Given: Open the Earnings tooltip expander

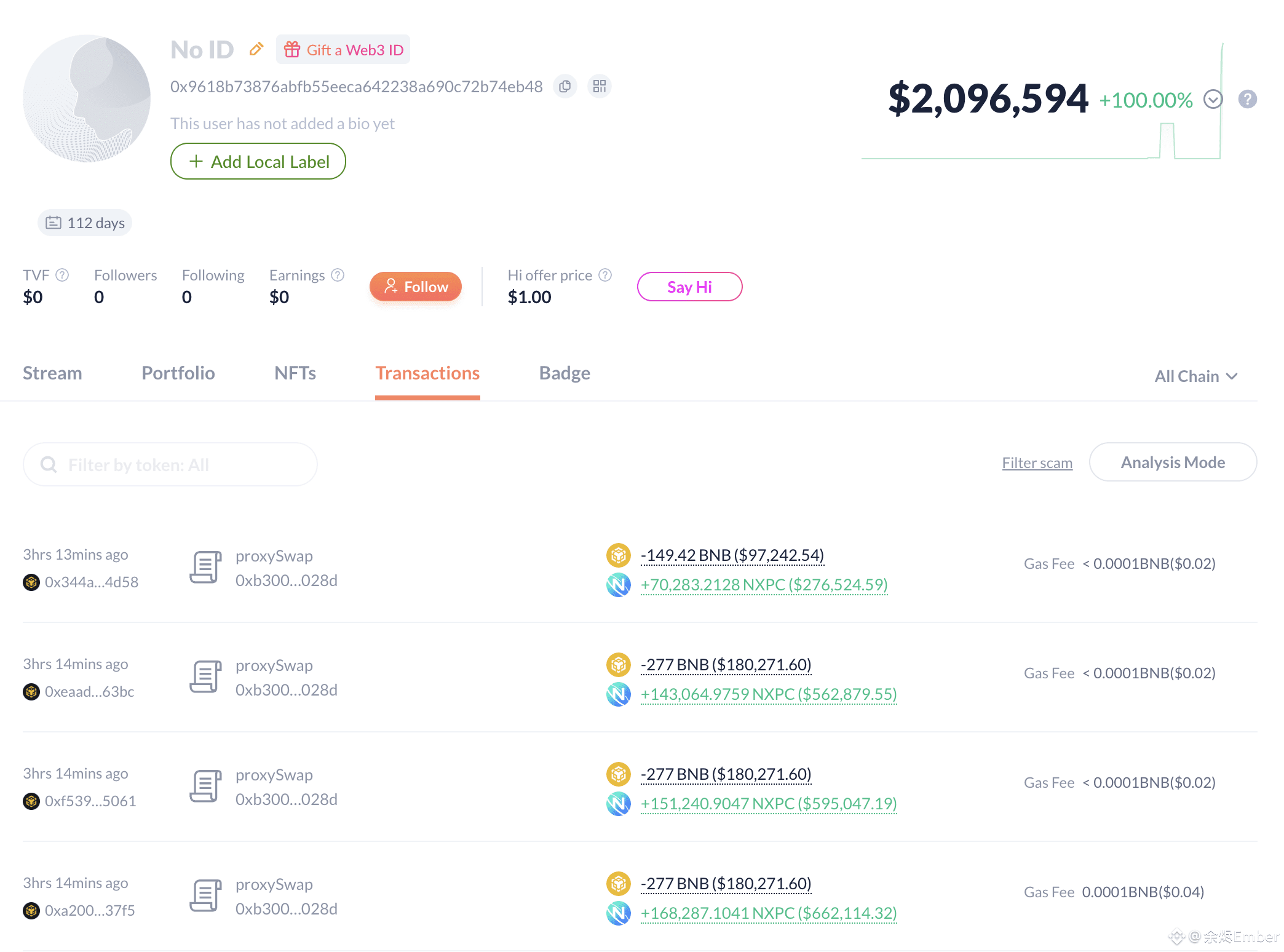Looking at the screenshot, I should tap(338, 275).
